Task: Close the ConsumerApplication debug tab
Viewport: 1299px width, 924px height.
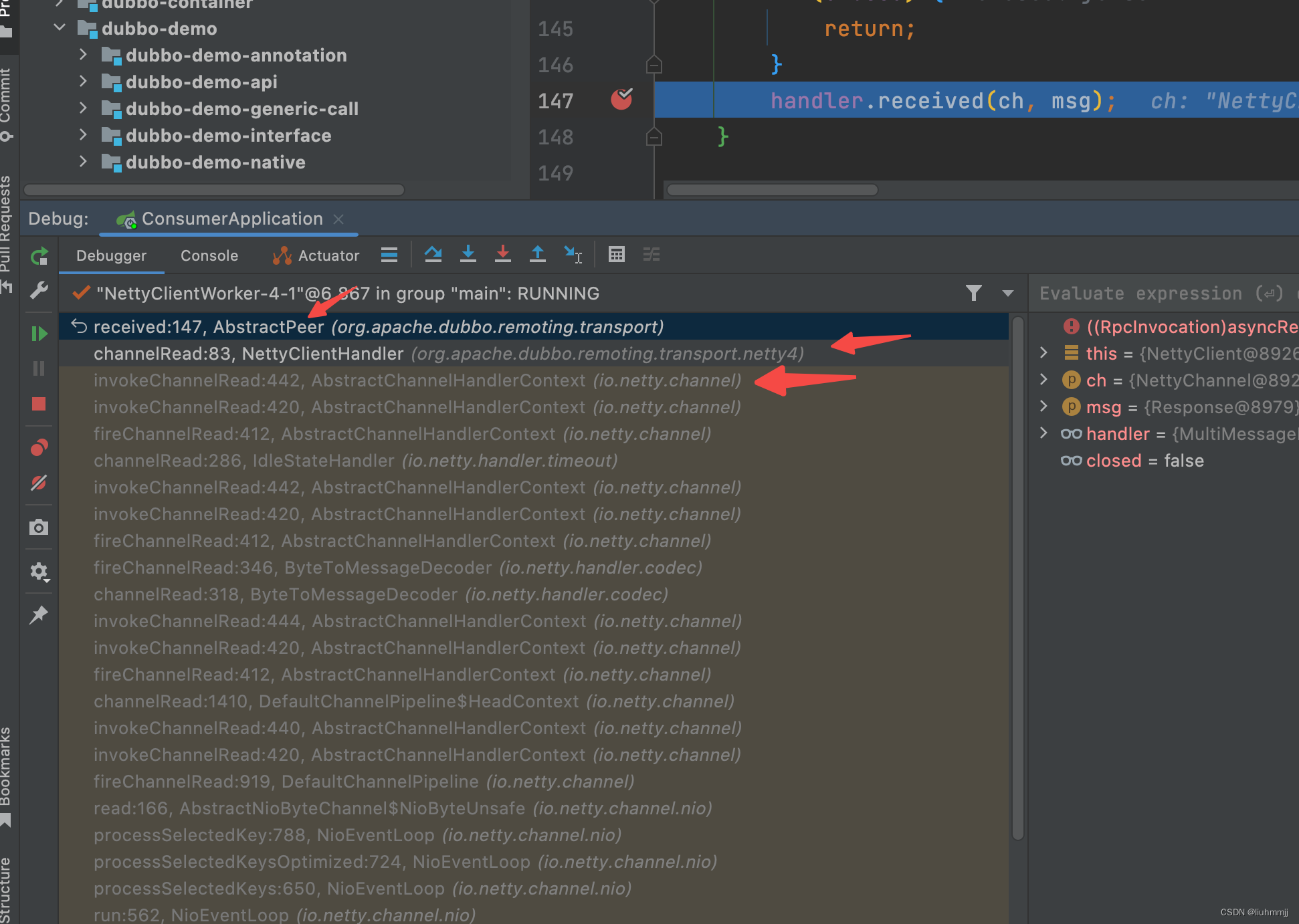Action: click(338, 219)
